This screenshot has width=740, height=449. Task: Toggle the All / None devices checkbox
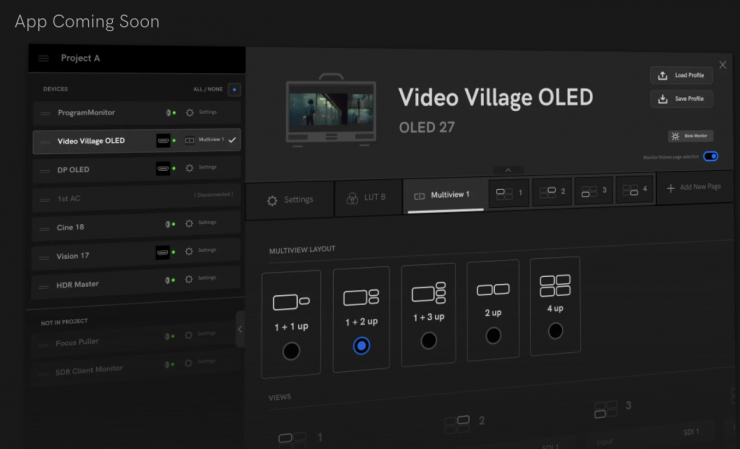tap(235, 89)
